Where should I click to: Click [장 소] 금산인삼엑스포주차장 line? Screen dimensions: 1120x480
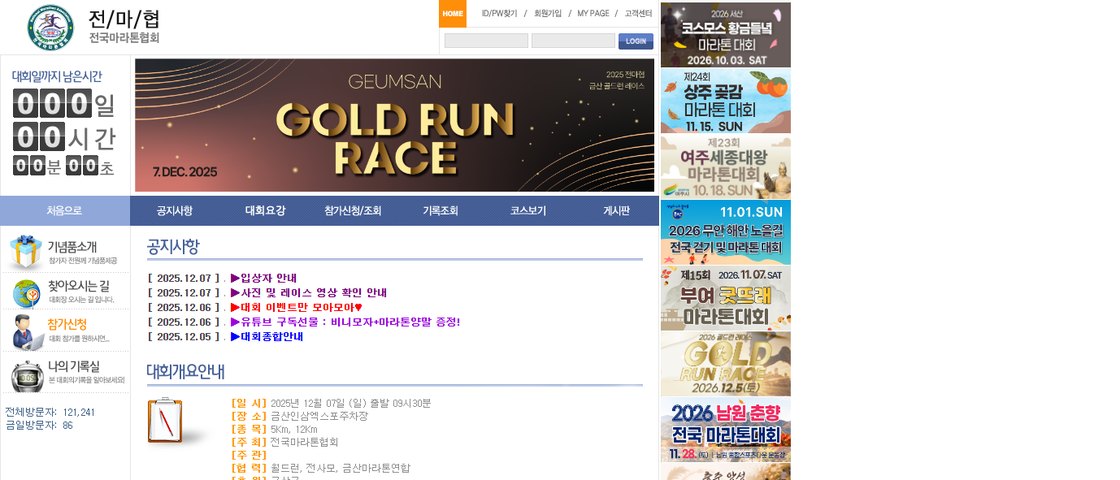point(299,416)
